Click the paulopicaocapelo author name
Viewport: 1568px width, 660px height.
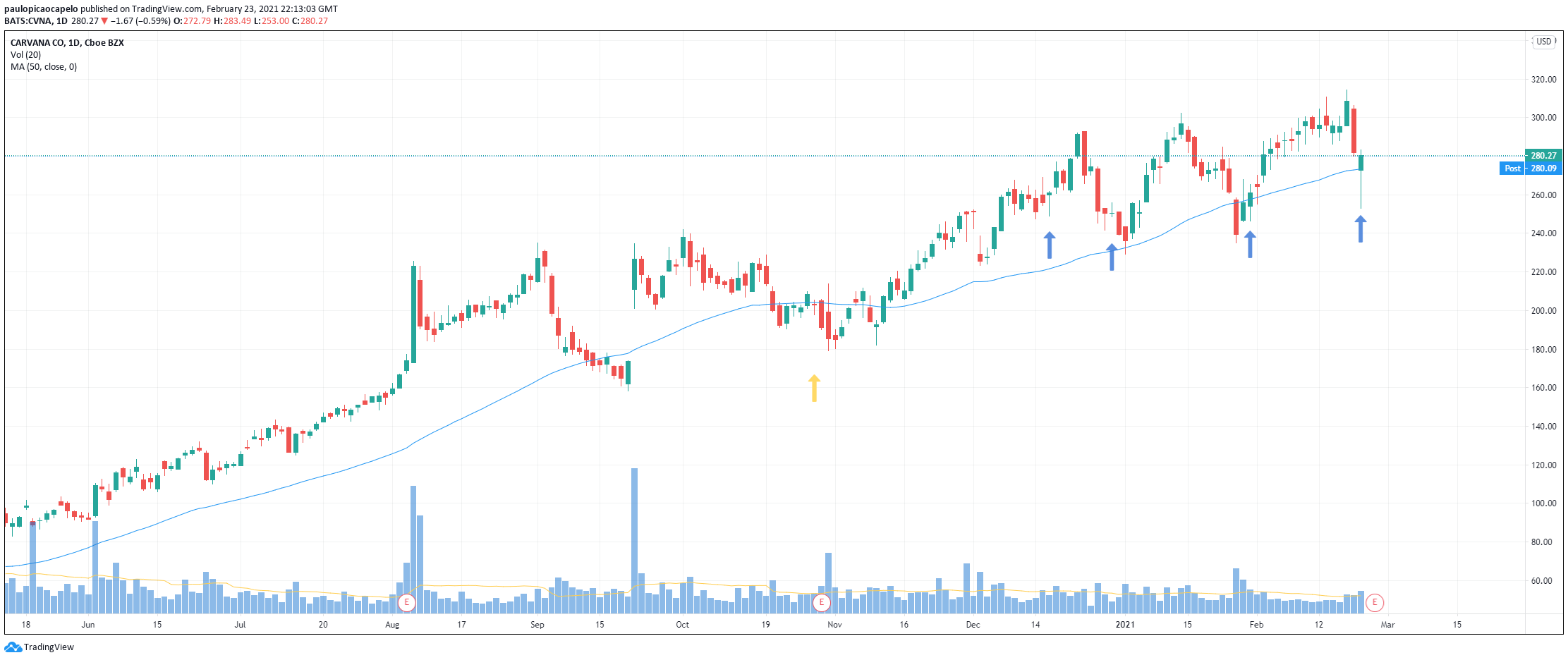(41, 9)
